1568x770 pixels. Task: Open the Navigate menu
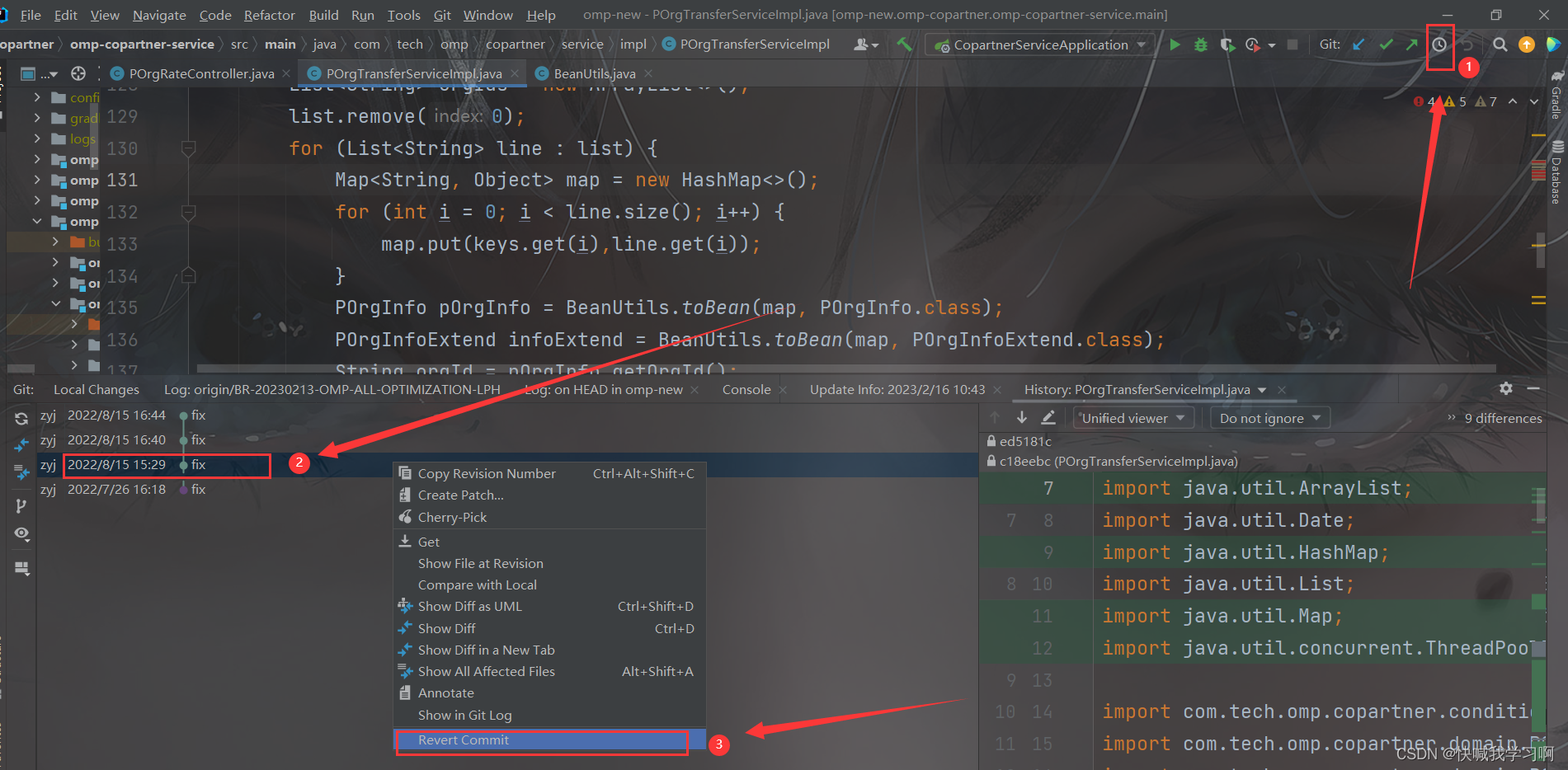point(159,15)
